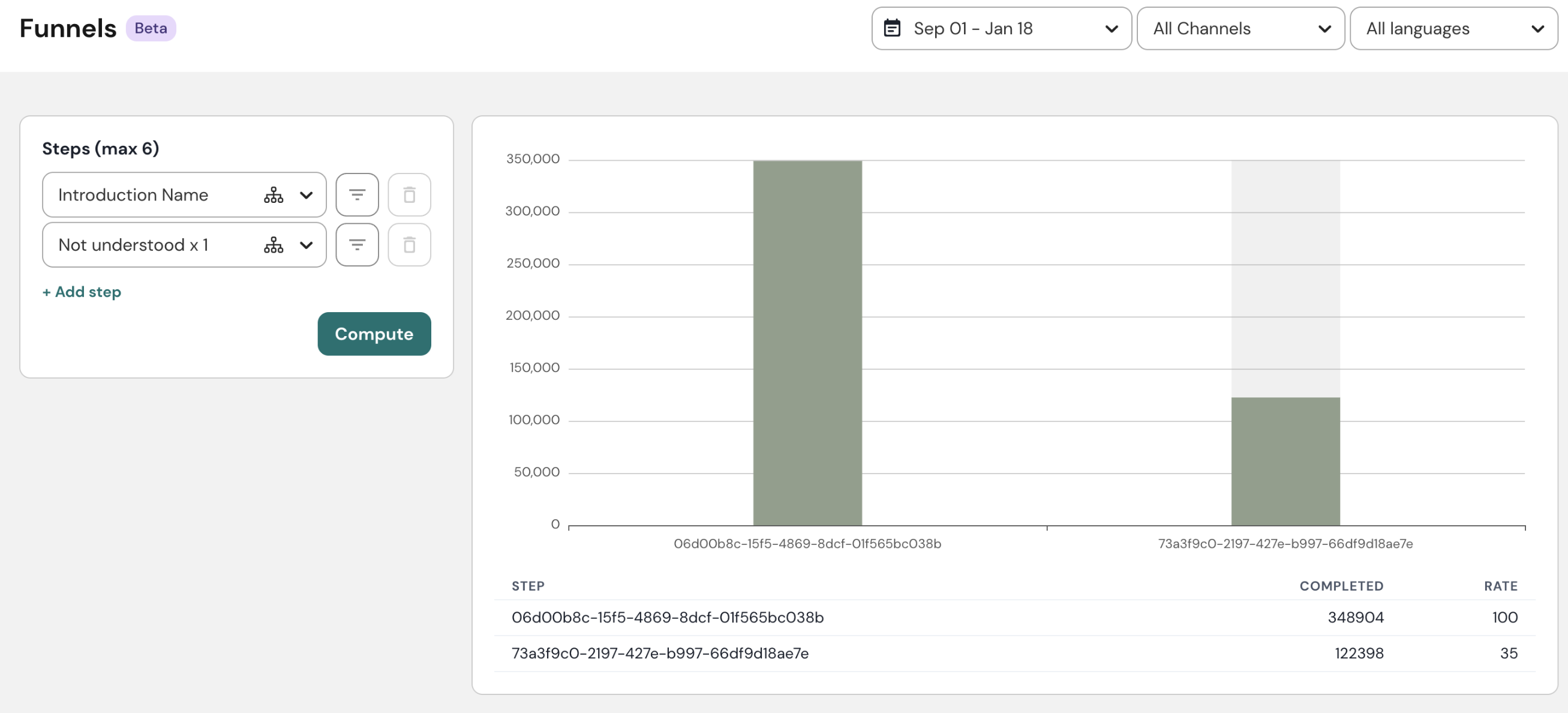The image size is (1568, 713).
Task: Click the tall first funnel bar
Action: click(807, 342)
